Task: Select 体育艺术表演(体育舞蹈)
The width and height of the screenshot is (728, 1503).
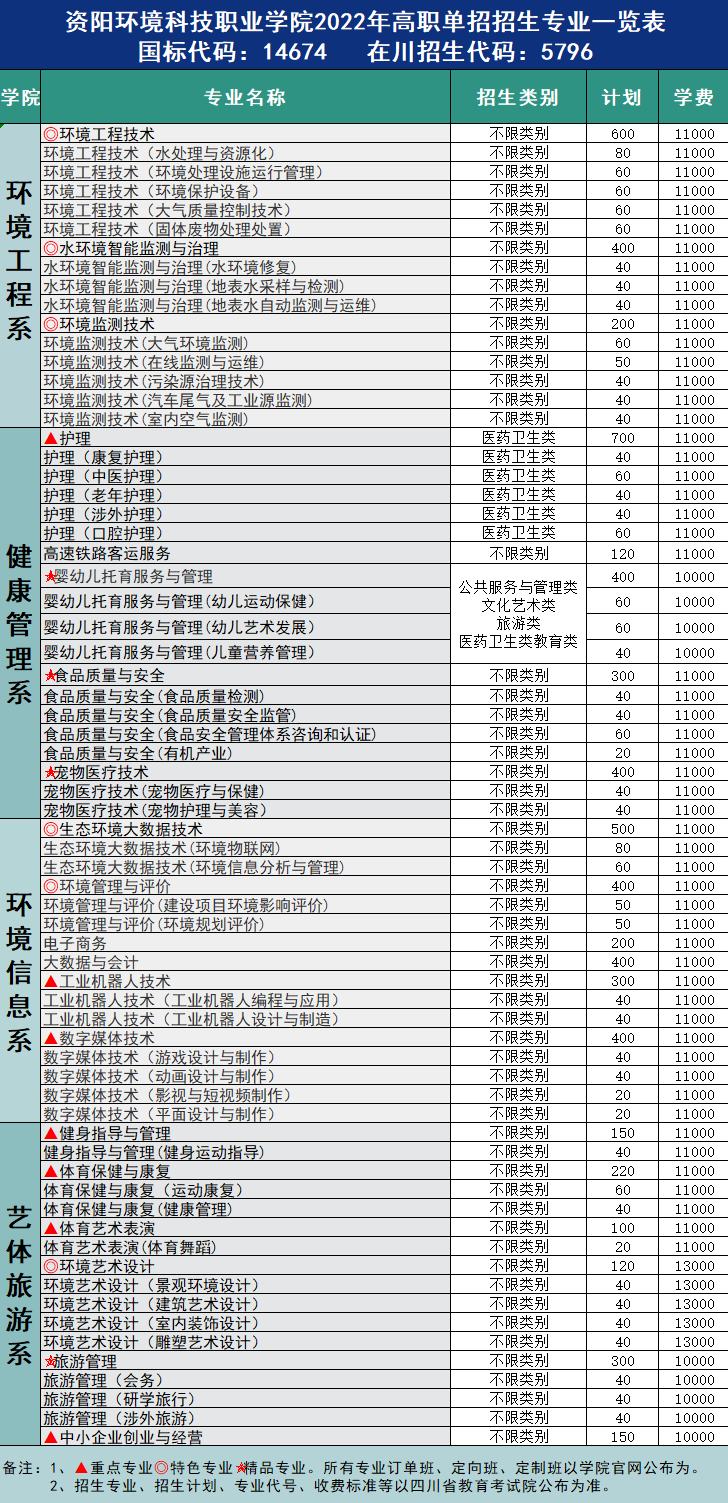Action: [245, 1247]
